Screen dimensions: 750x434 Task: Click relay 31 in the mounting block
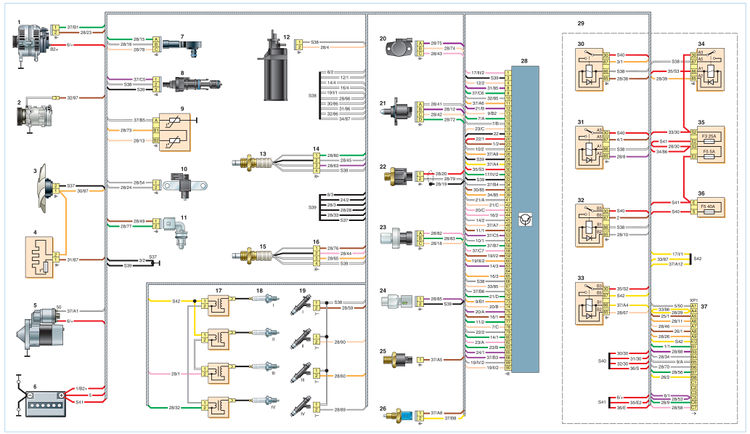tap(589, 147)
